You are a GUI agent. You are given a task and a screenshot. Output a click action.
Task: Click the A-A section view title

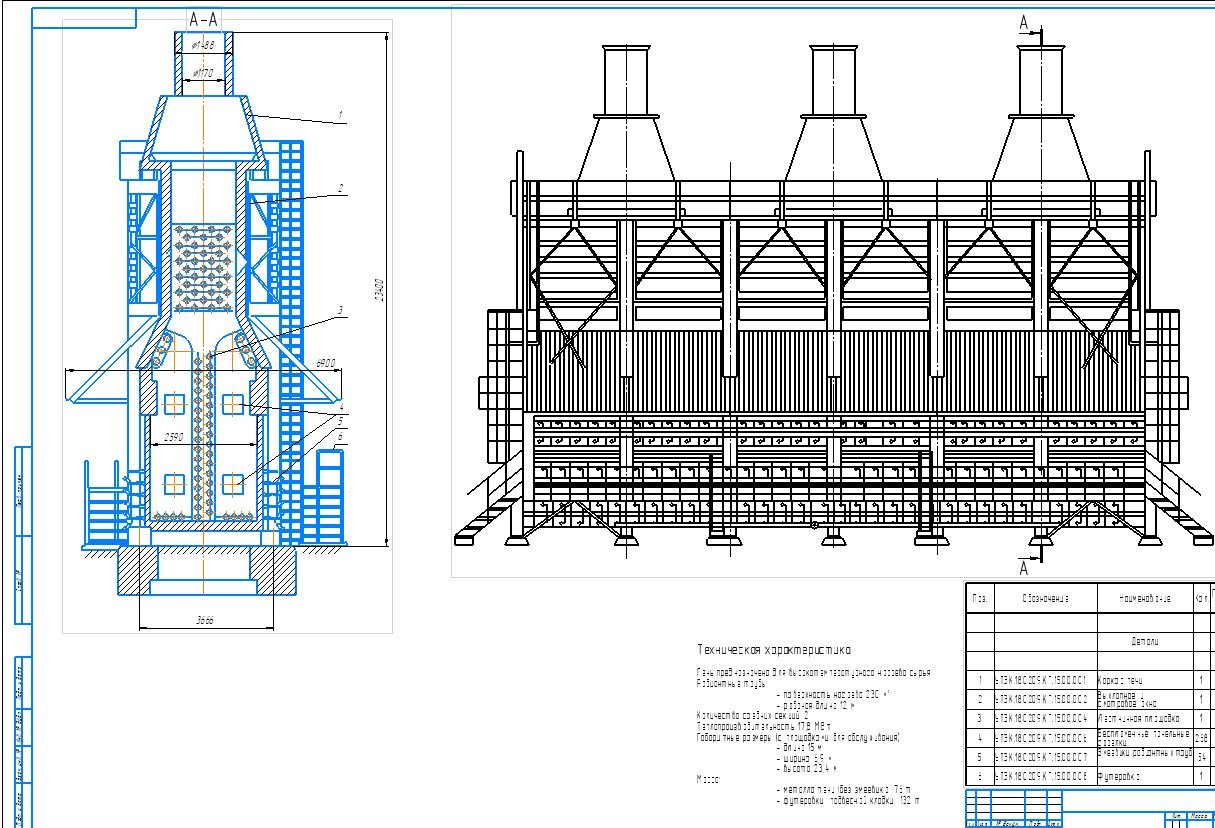click(x=206, y=19)
